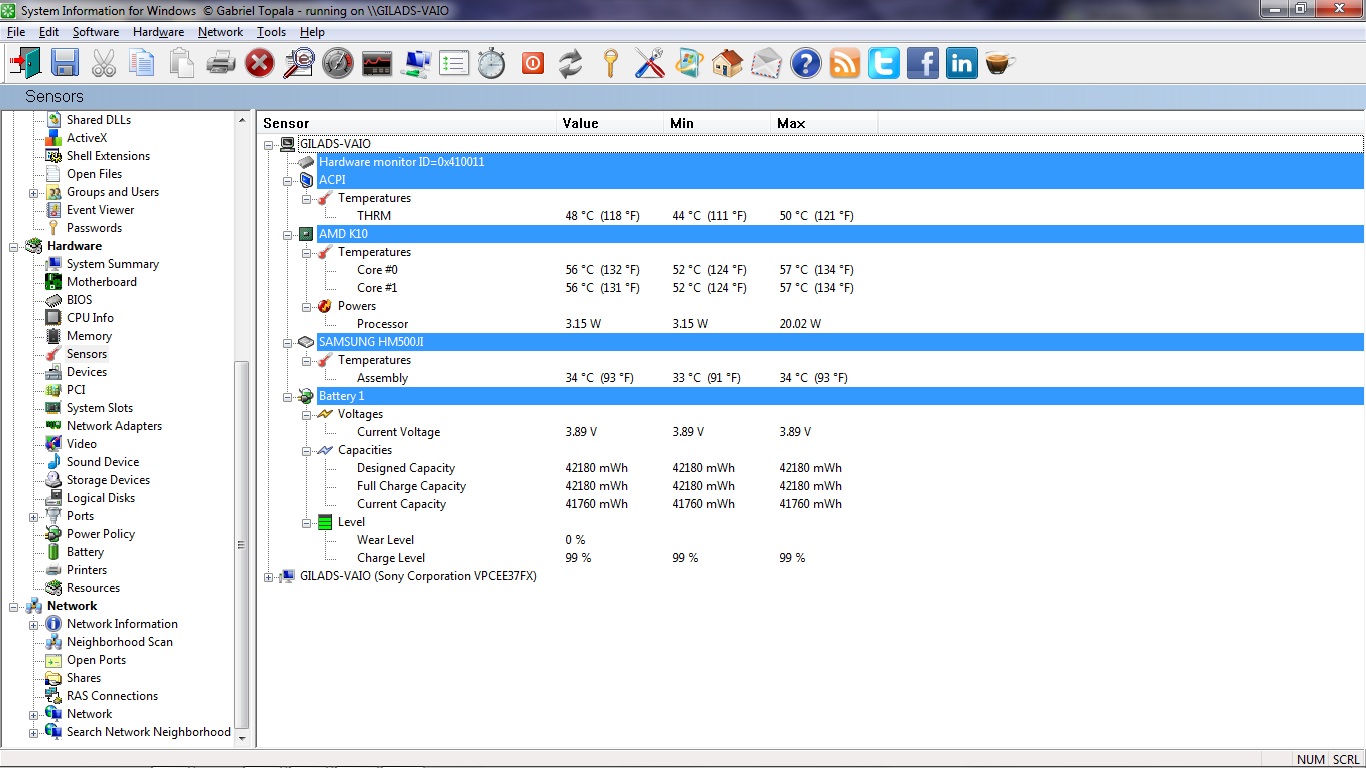The image size is (1366, 768).
Task: Click the blue question mark help icon
Action: coord(805,64)
